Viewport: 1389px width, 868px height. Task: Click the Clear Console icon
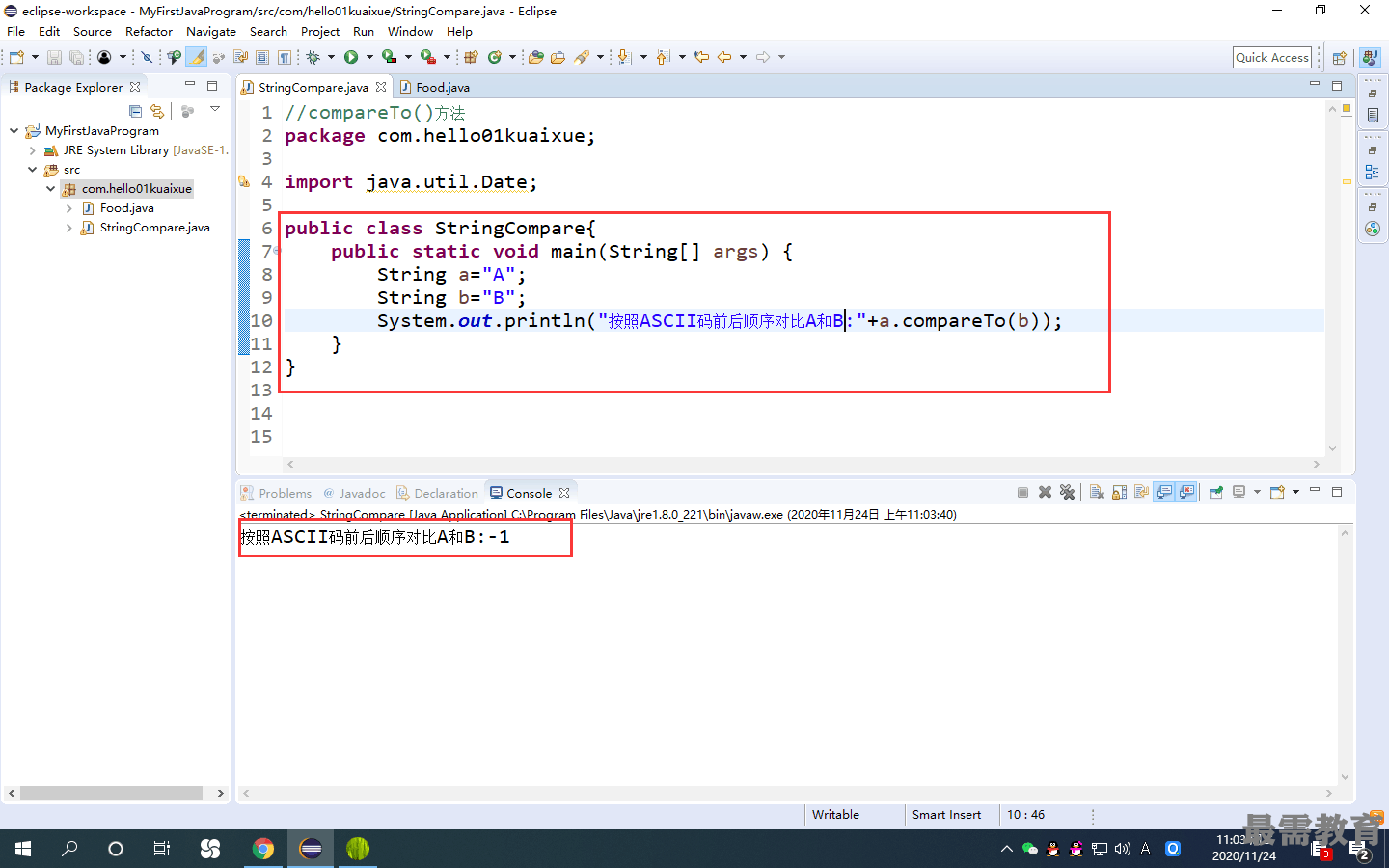coord(1097,492)
